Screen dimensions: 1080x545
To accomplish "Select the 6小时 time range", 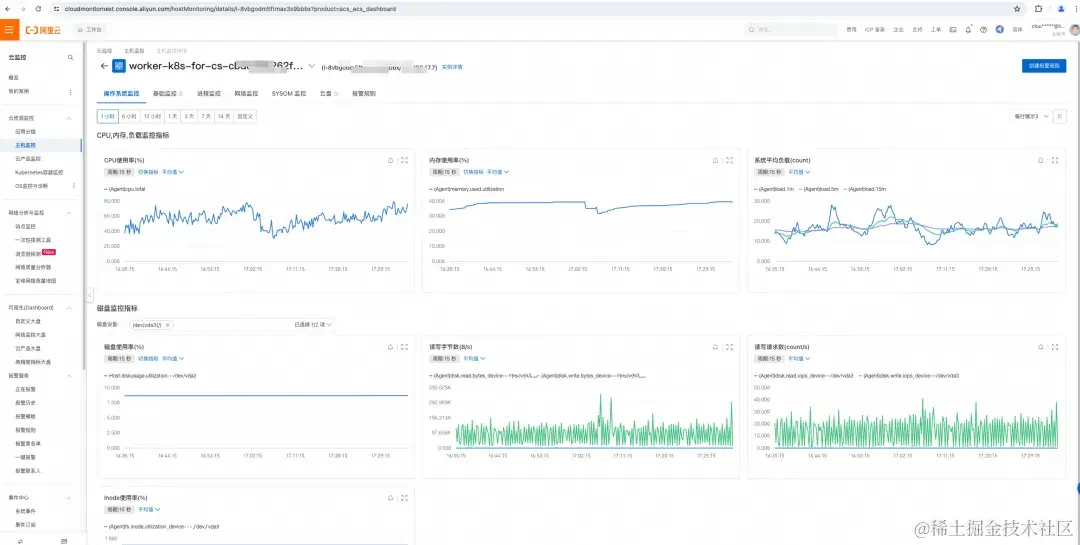I will click(129, 116).
